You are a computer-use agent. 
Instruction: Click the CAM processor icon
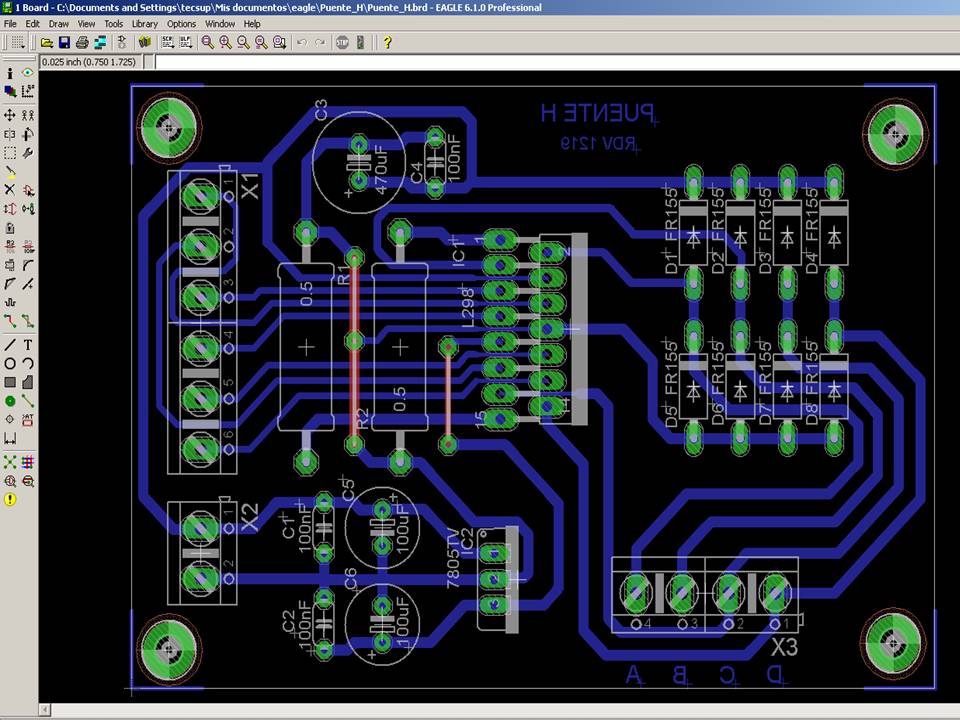100,42
